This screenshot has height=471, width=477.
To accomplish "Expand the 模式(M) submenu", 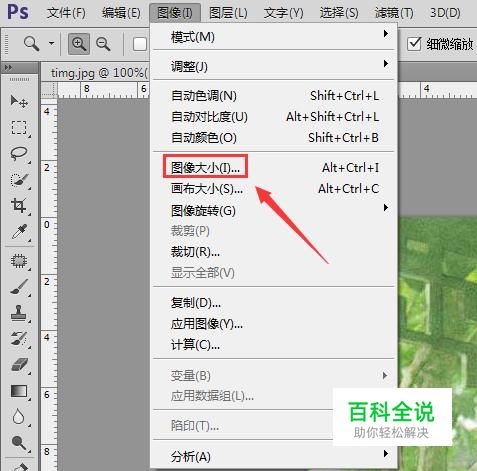I will [x=274, y=37].
